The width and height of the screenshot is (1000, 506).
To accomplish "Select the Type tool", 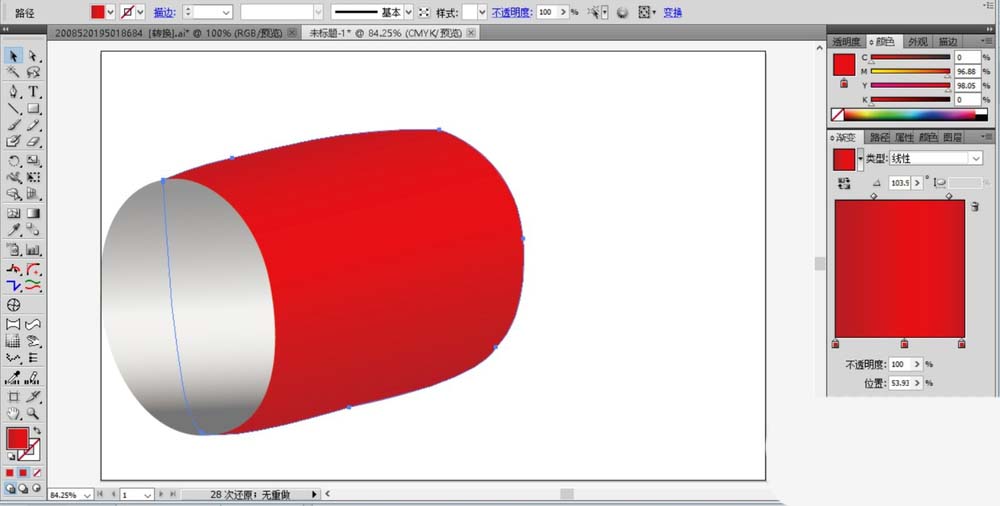I will click(33, 91).
